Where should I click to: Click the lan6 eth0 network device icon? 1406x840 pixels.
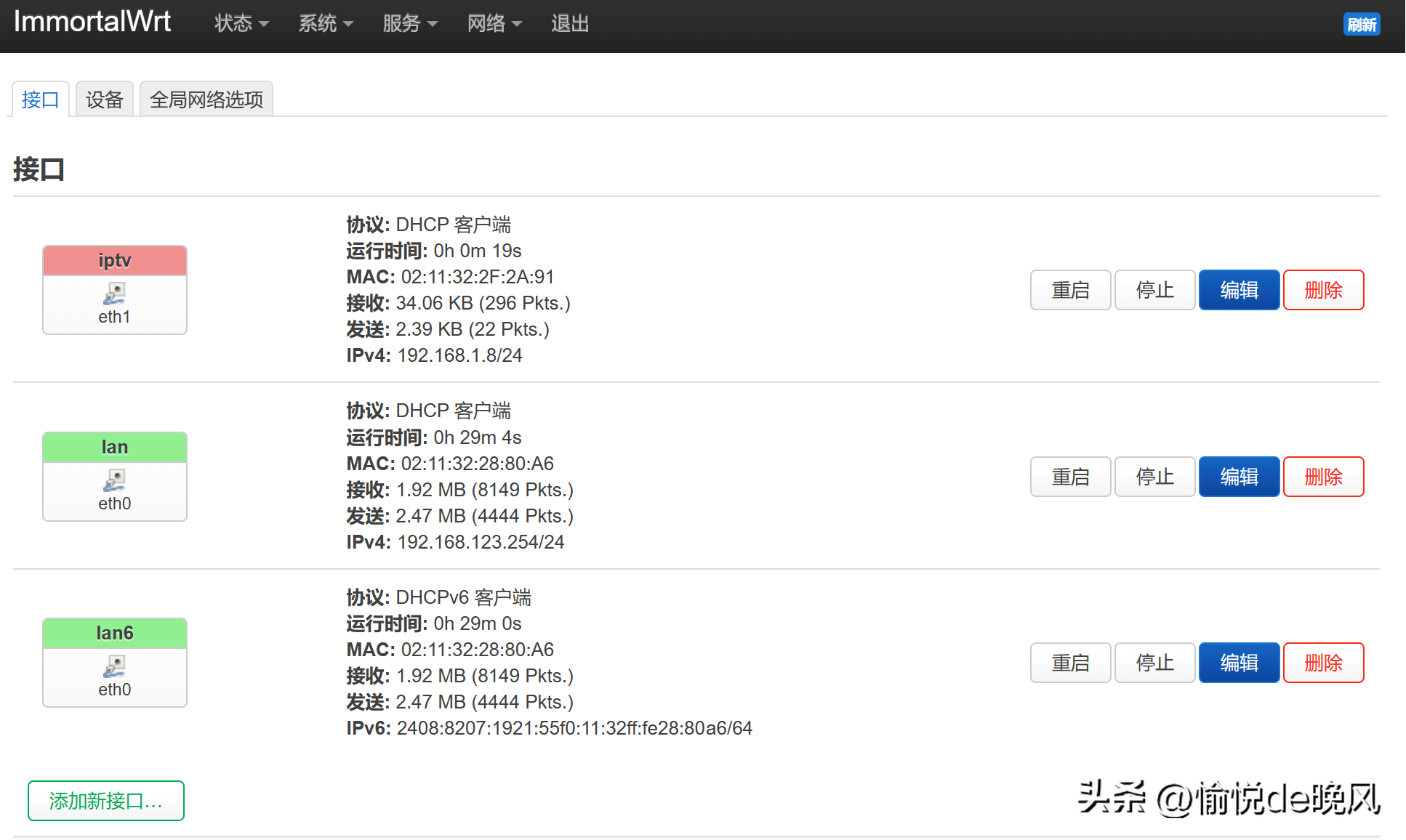point(114,666)
